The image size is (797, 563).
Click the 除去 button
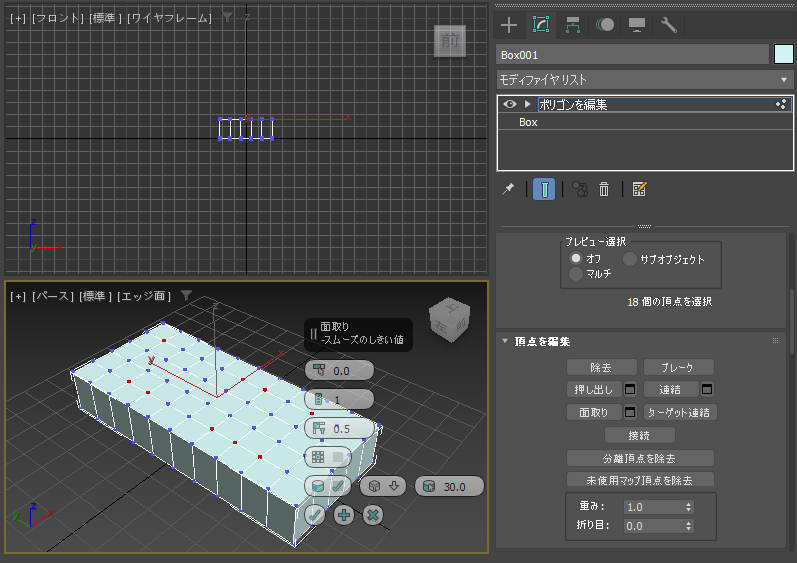click(601, 367)
